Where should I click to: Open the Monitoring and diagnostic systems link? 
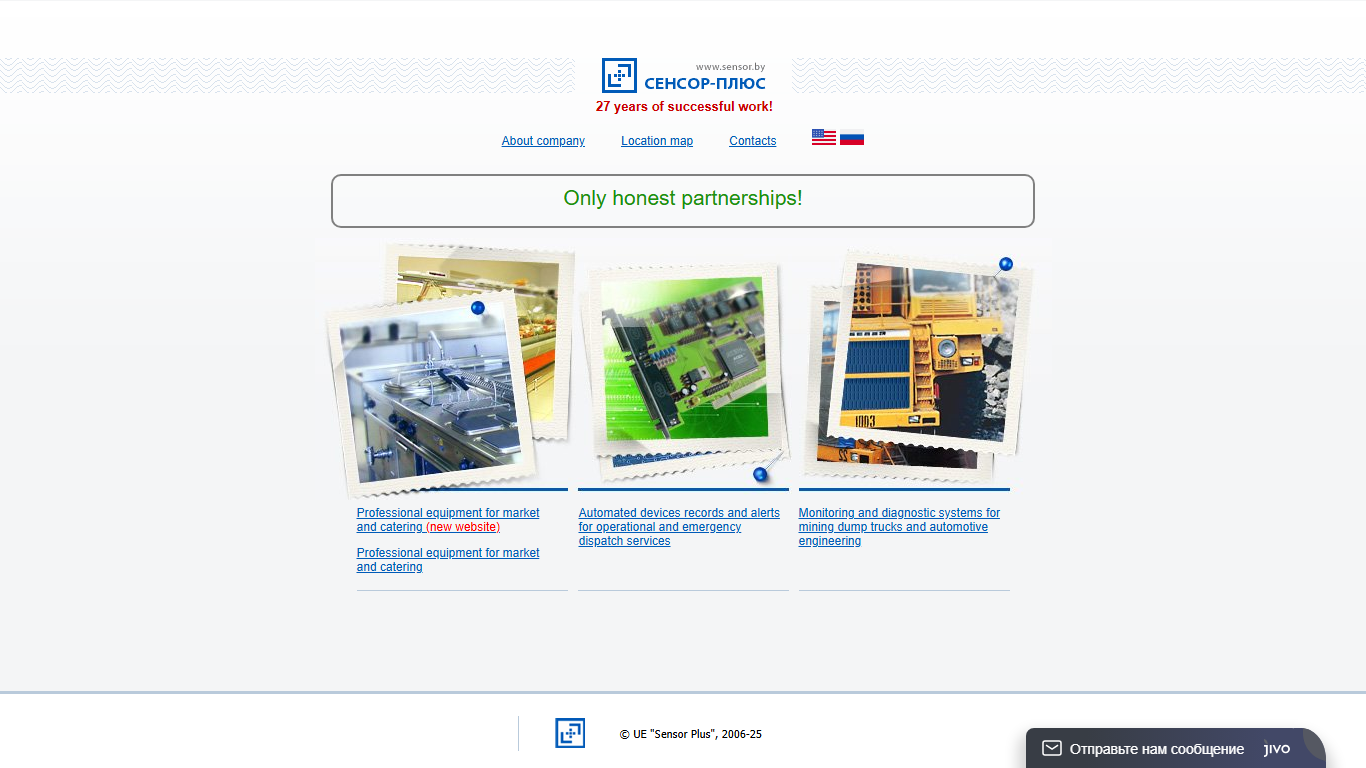click(x=899, y=527)
